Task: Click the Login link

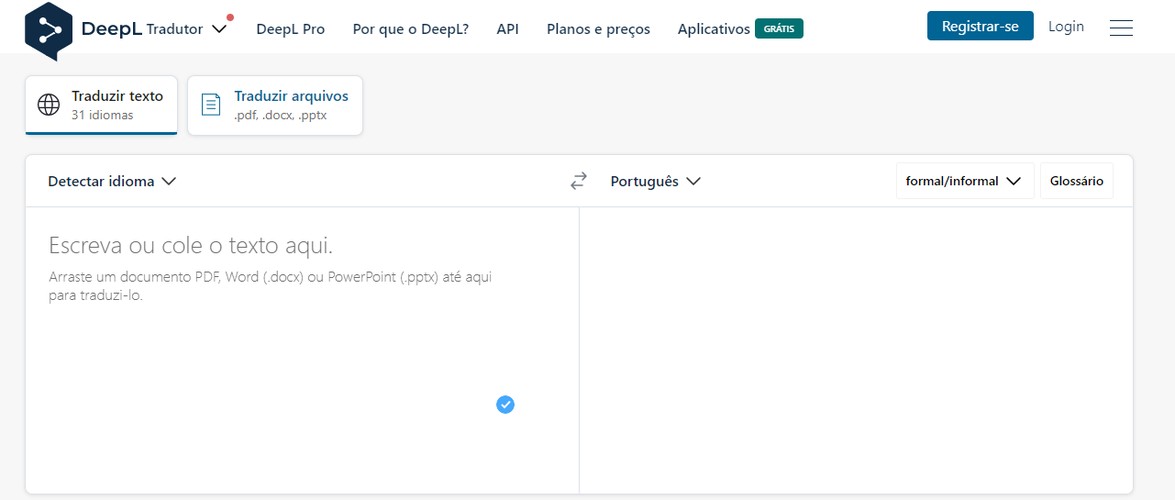Action: (x=1066, y=26)
